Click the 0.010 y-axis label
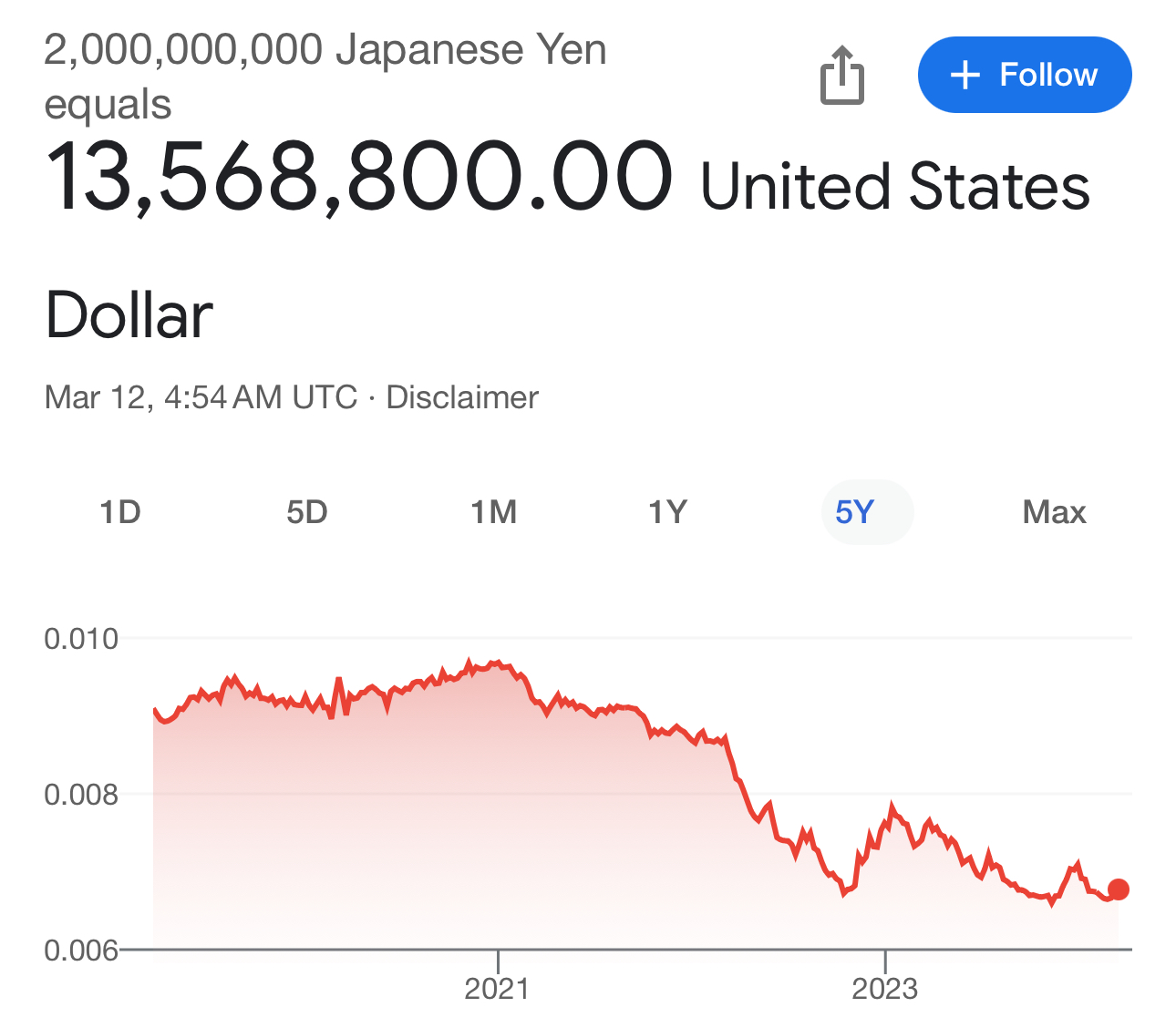The image size is (1176, 1028). [x=81, y=639]
